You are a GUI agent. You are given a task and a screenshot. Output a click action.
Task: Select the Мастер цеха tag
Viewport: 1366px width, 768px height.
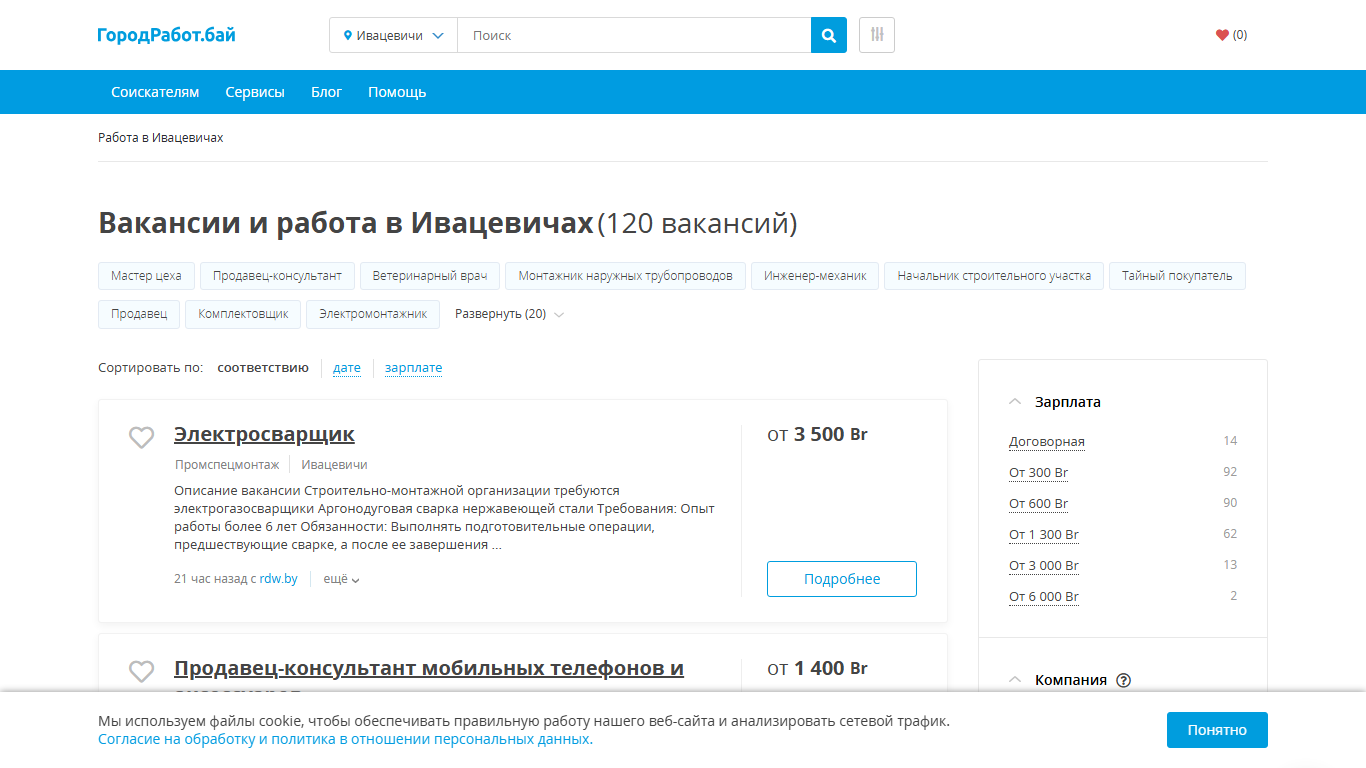146,276
